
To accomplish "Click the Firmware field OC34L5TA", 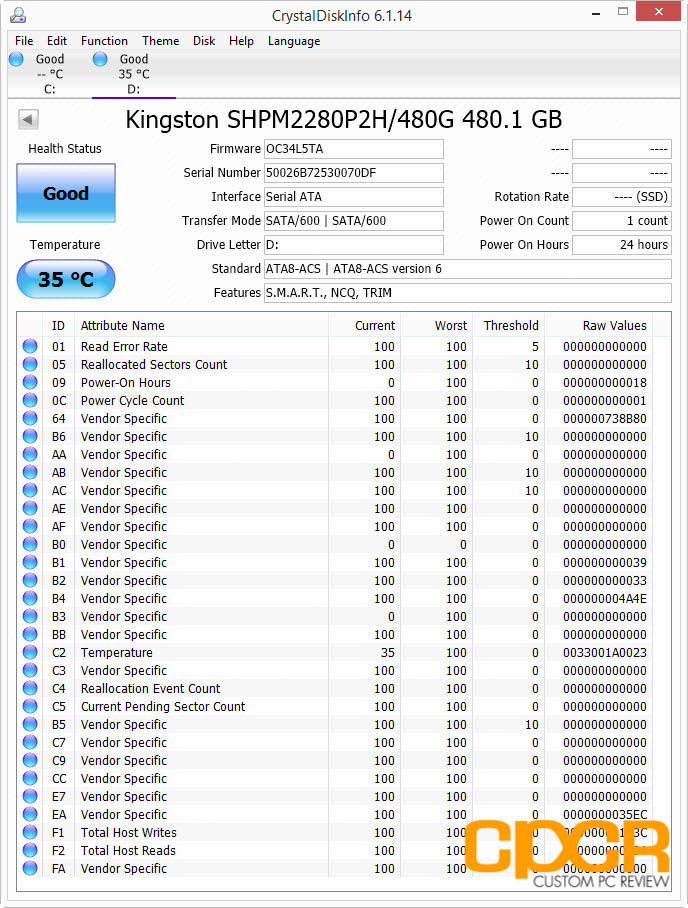I will tap(354, 149).
